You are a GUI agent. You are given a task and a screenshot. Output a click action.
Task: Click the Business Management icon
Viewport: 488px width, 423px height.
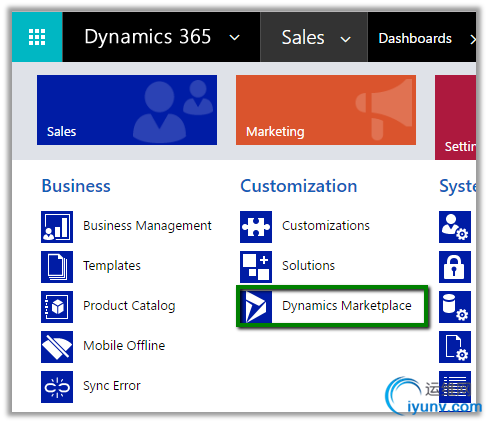(x=57, y=227)
